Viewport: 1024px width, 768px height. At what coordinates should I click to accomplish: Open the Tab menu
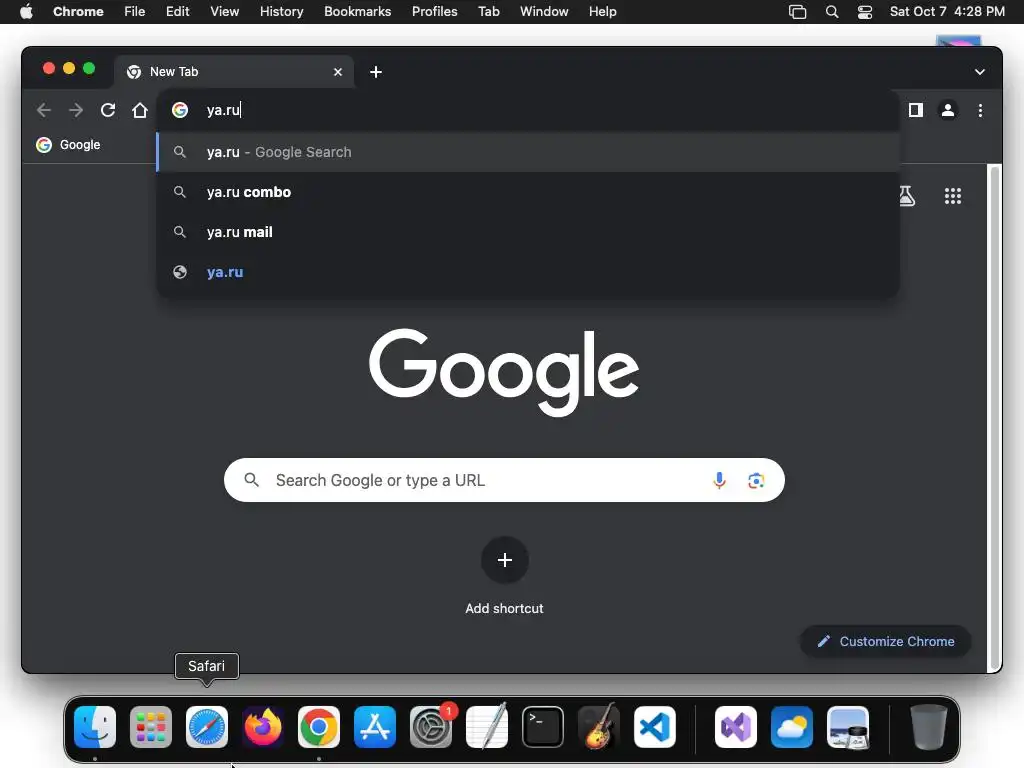pyautogui.click(x=488, y=12)
